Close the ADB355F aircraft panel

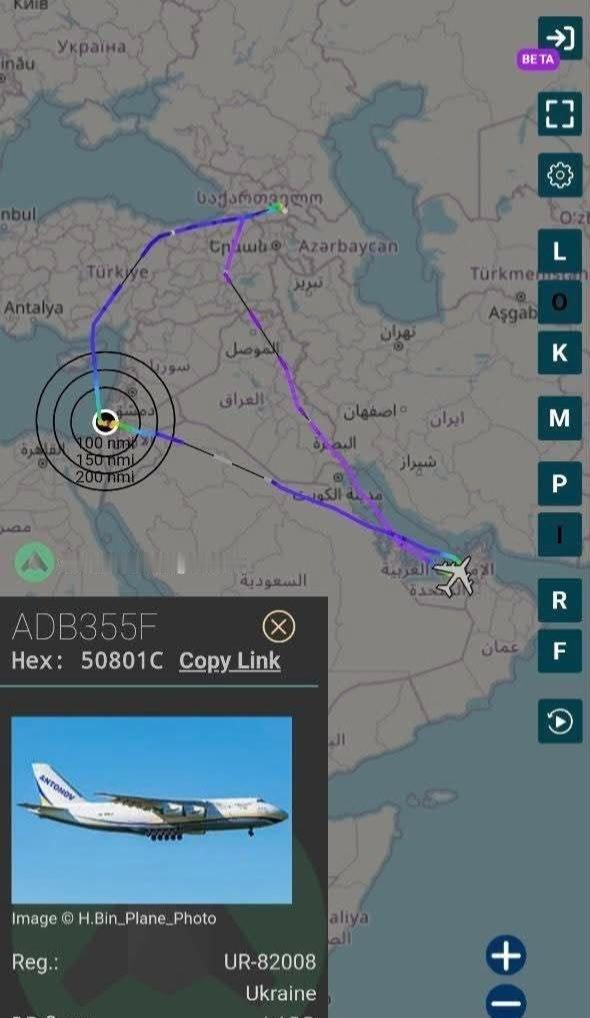[279, 627]
